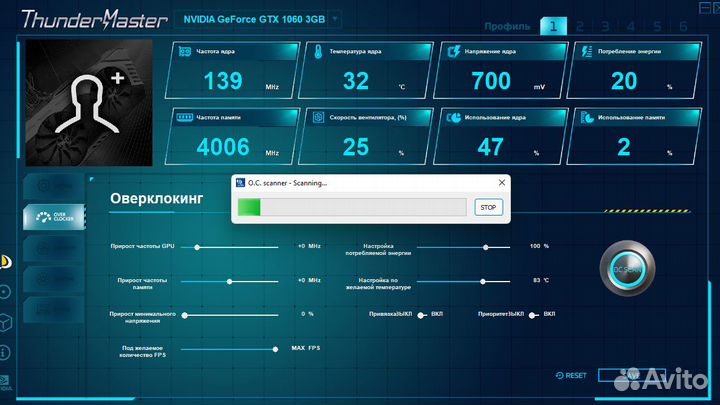Click the Настройка по желаемой температуре slider handle
The height and width of the screenshot is (405, 720).
click(x=483, y=281)
